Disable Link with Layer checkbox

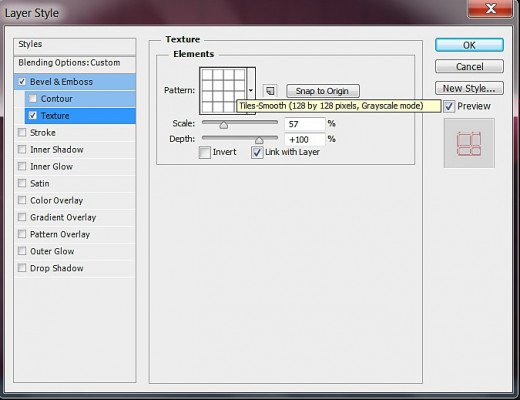pos(257,152)
